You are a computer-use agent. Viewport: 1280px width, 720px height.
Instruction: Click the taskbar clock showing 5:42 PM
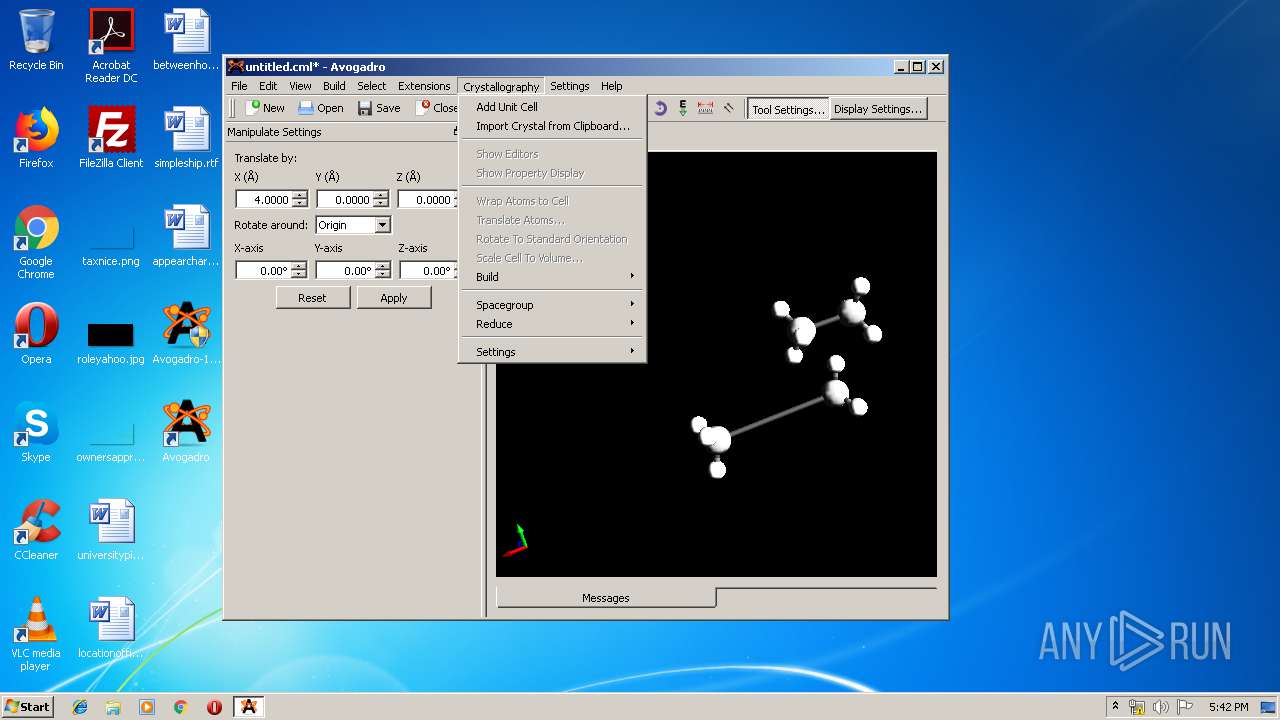[1228, 707]
